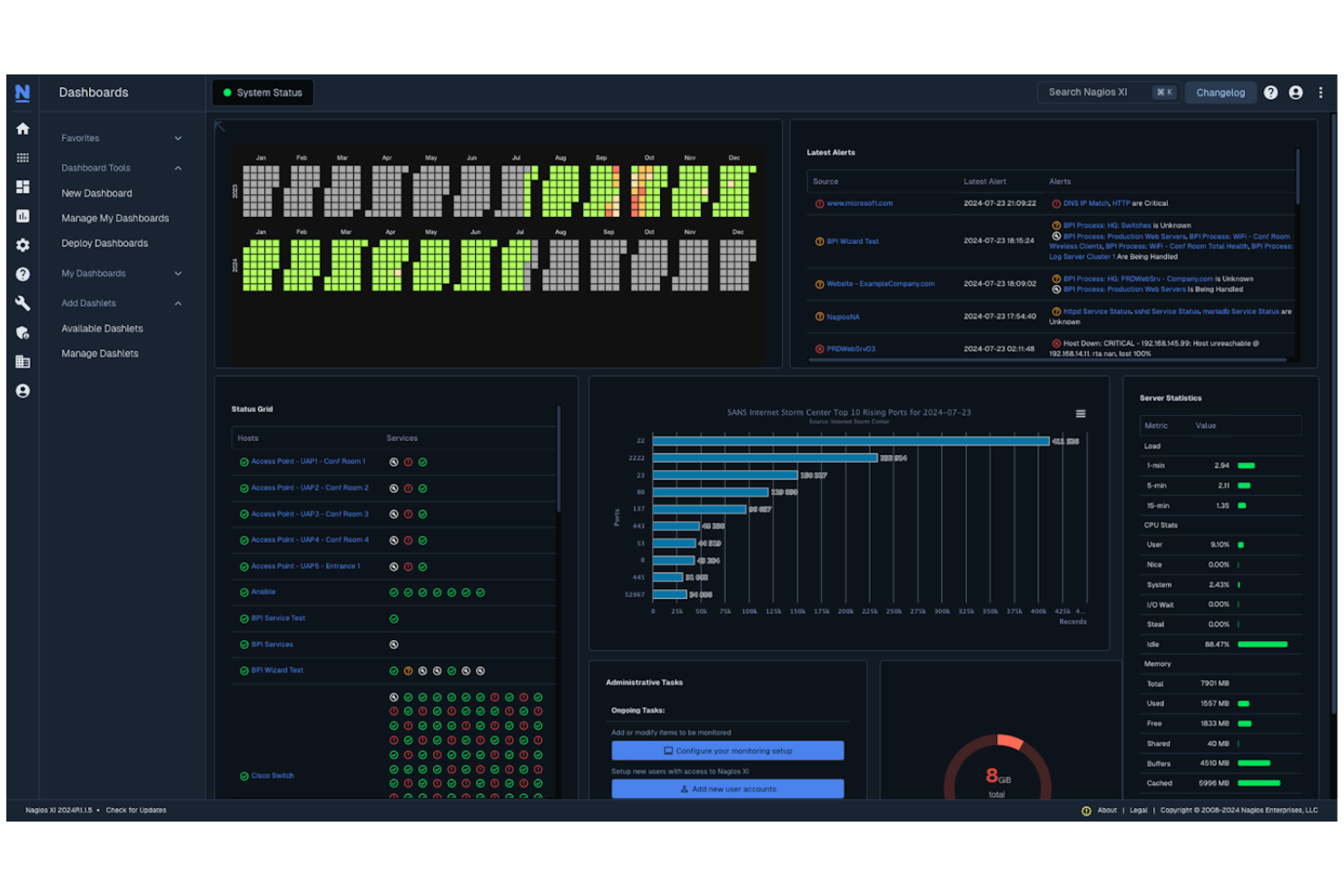1344x896 pixels.
Task: Open the Home icon in sidebar
Action: (x=22, y=129)
